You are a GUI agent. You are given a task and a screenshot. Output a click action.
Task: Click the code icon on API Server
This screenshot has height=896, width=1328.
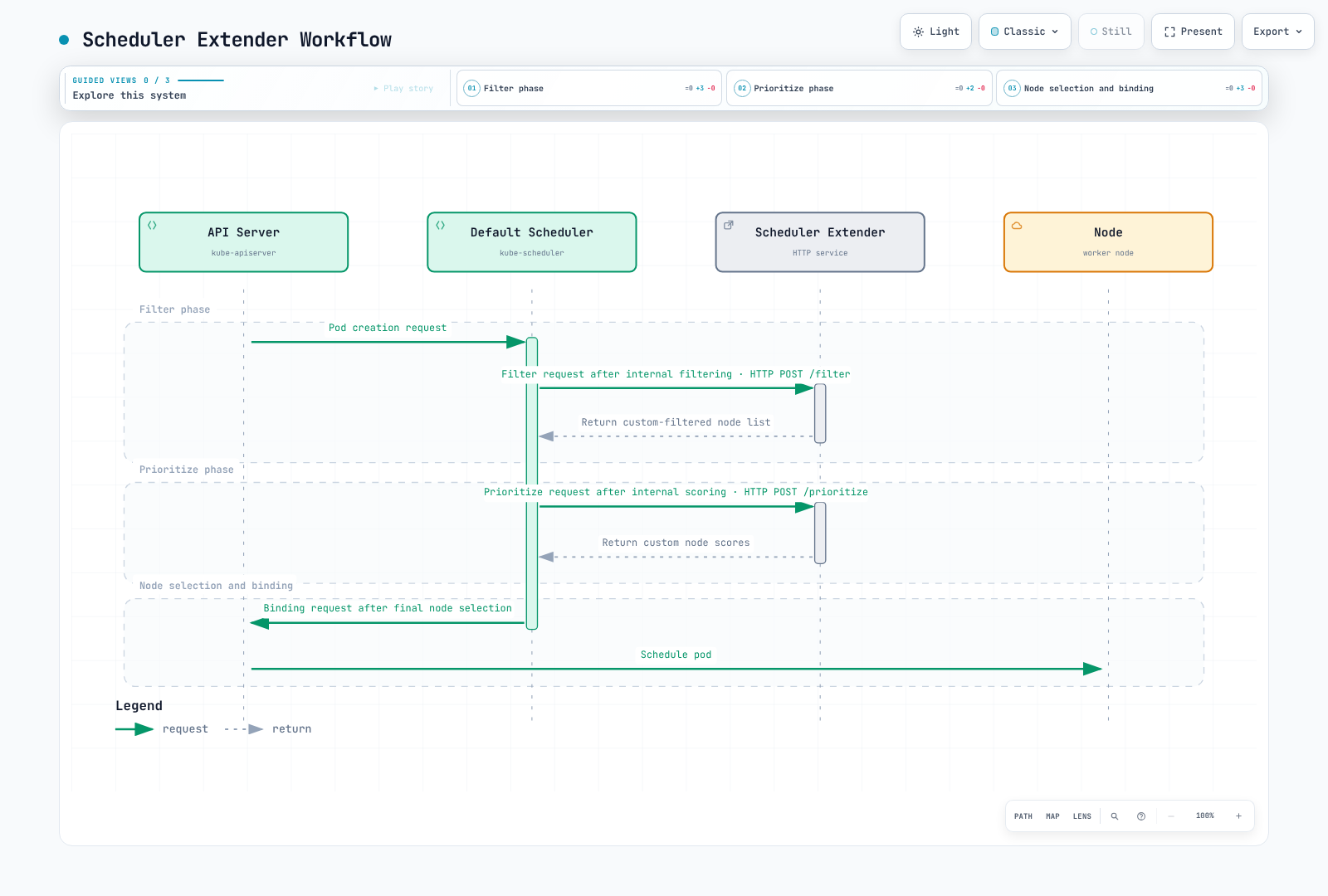[152, 225]
